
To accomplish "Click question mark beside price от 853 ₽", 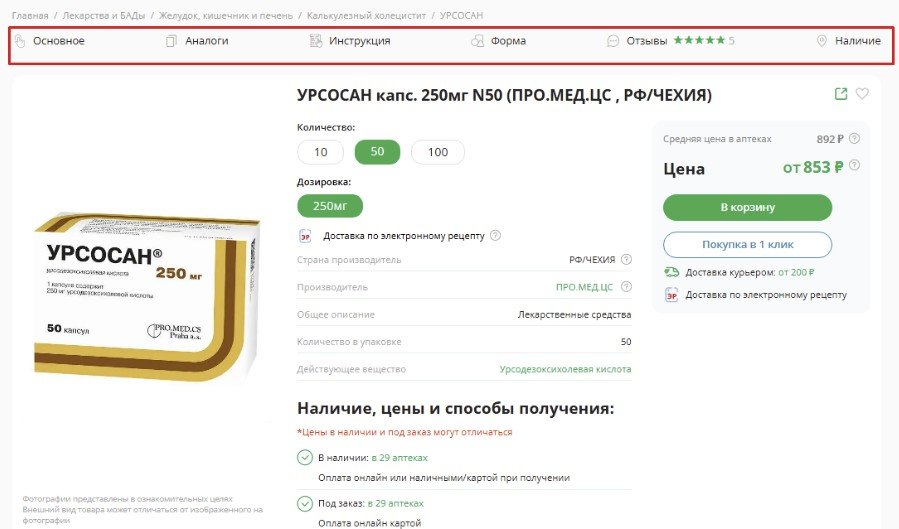I will click(x=854, y=165).
